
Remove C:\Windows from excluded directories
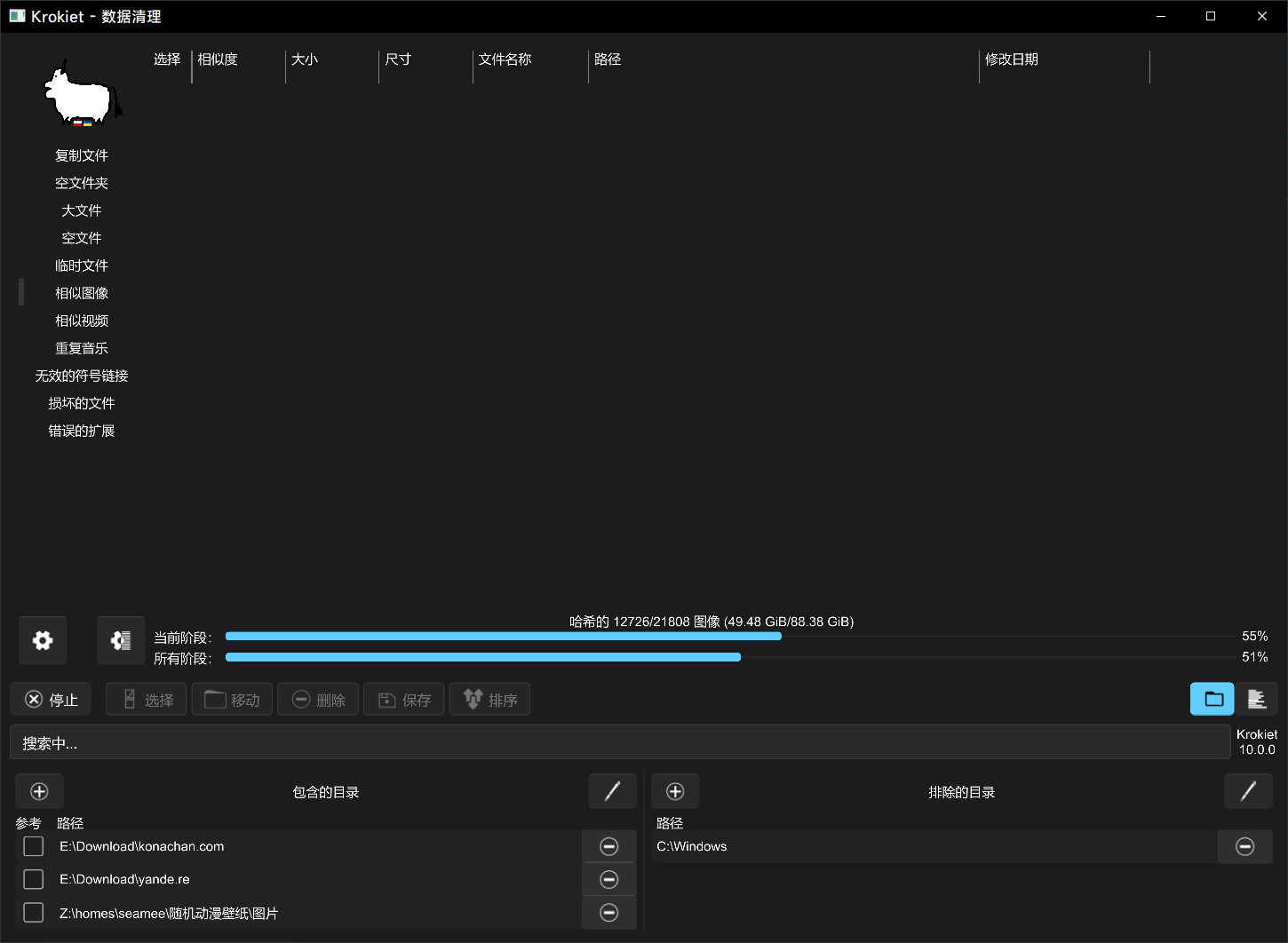coord(1245,846)
